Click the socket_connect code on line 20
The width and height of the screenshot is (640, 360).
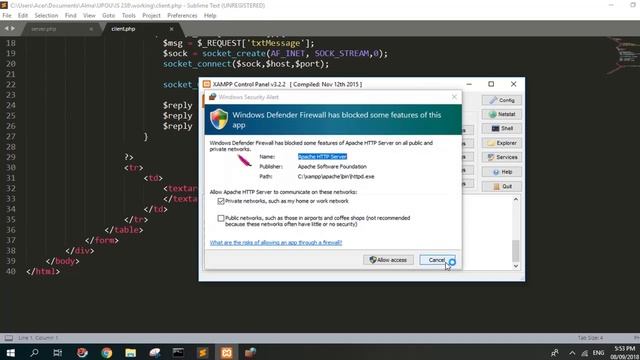pyautogui.click(x=246, y=64)
